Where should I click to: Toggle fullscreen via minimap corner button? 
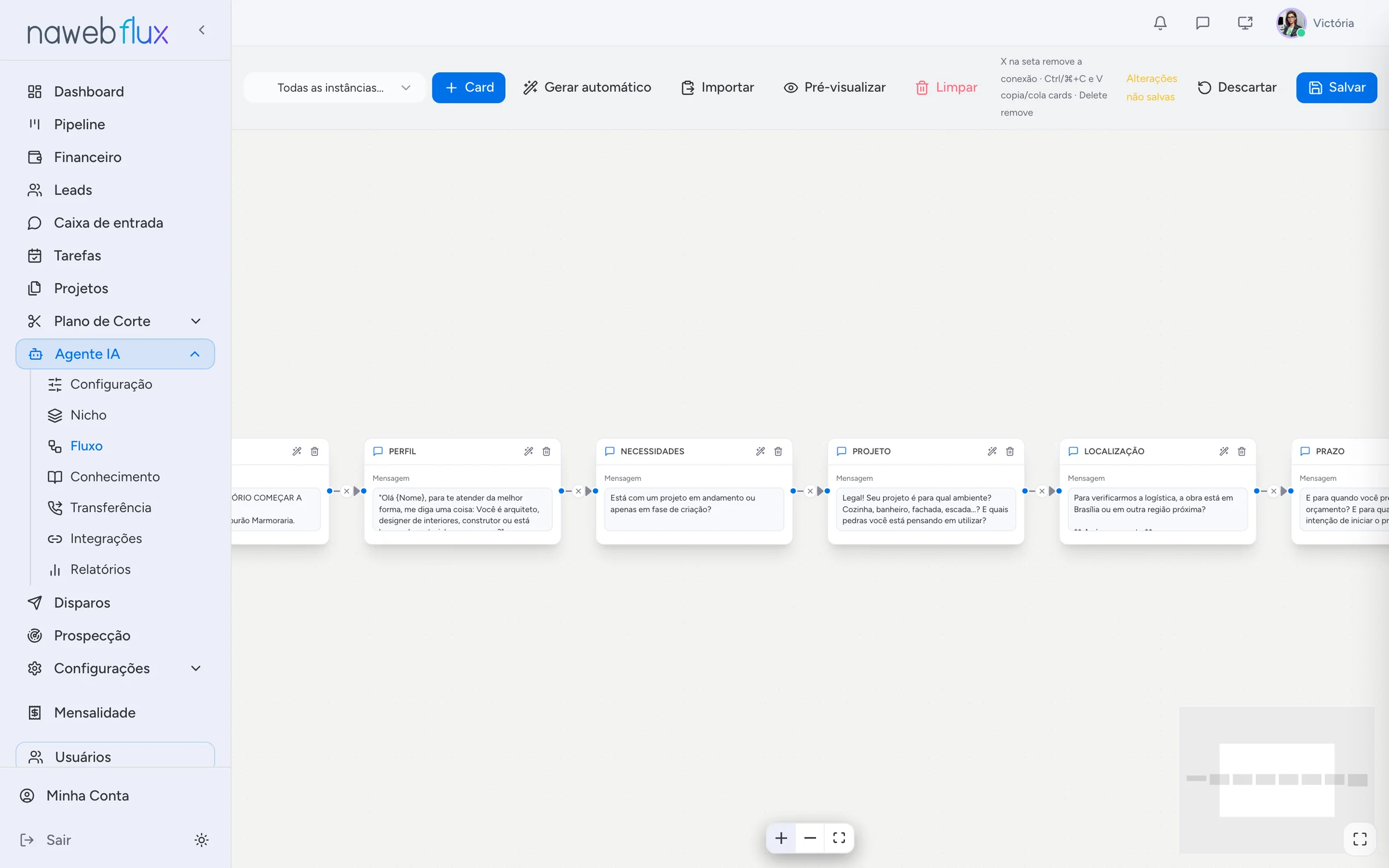coord(1360,839)
